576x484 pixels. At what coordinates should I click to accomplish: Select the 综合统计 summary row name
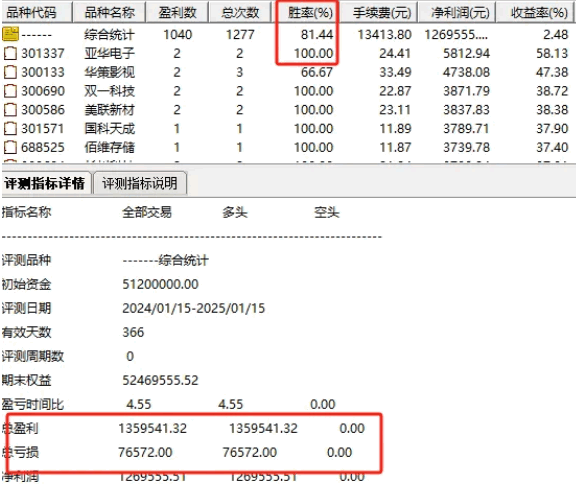(109, 35)
